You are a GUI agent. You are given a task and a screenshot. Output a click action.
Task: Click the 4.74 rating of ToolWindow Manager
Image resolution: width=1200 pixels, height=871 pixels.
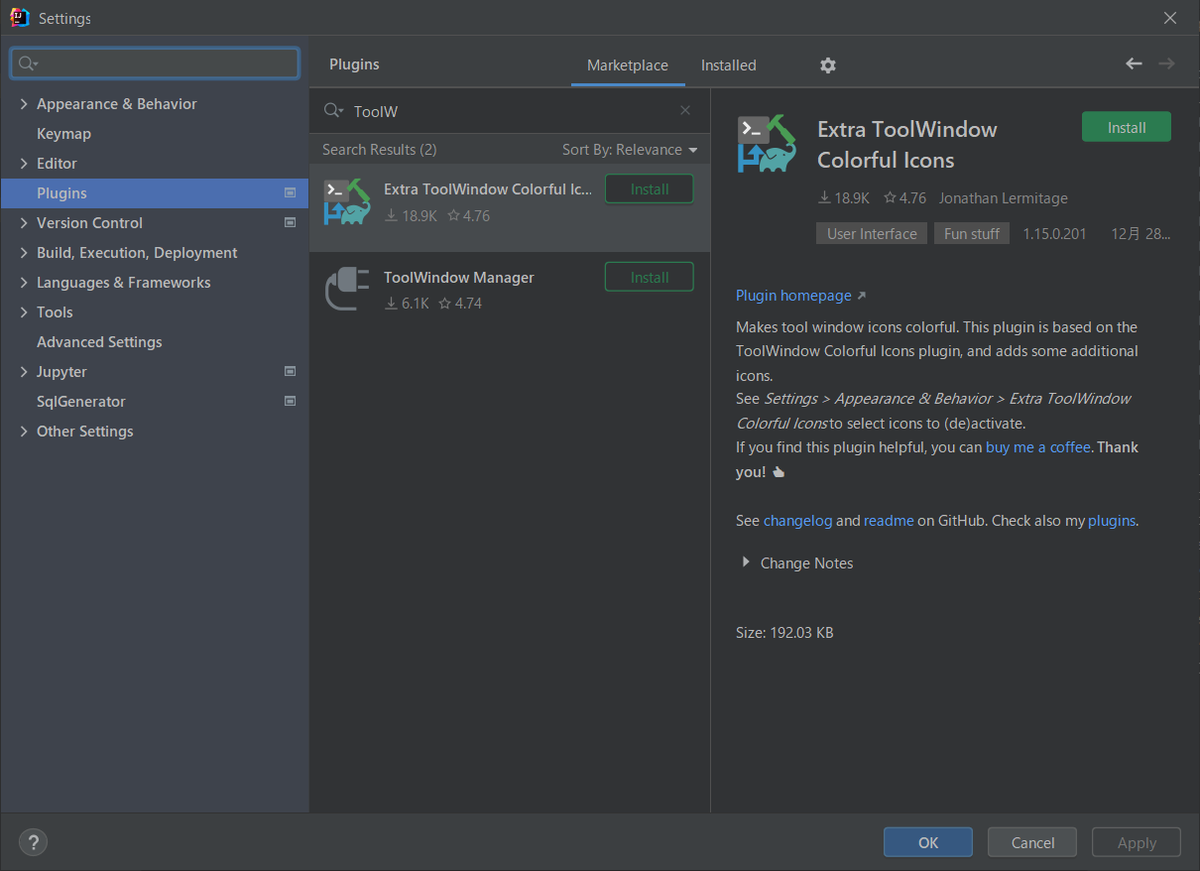(x=460, y=303)
